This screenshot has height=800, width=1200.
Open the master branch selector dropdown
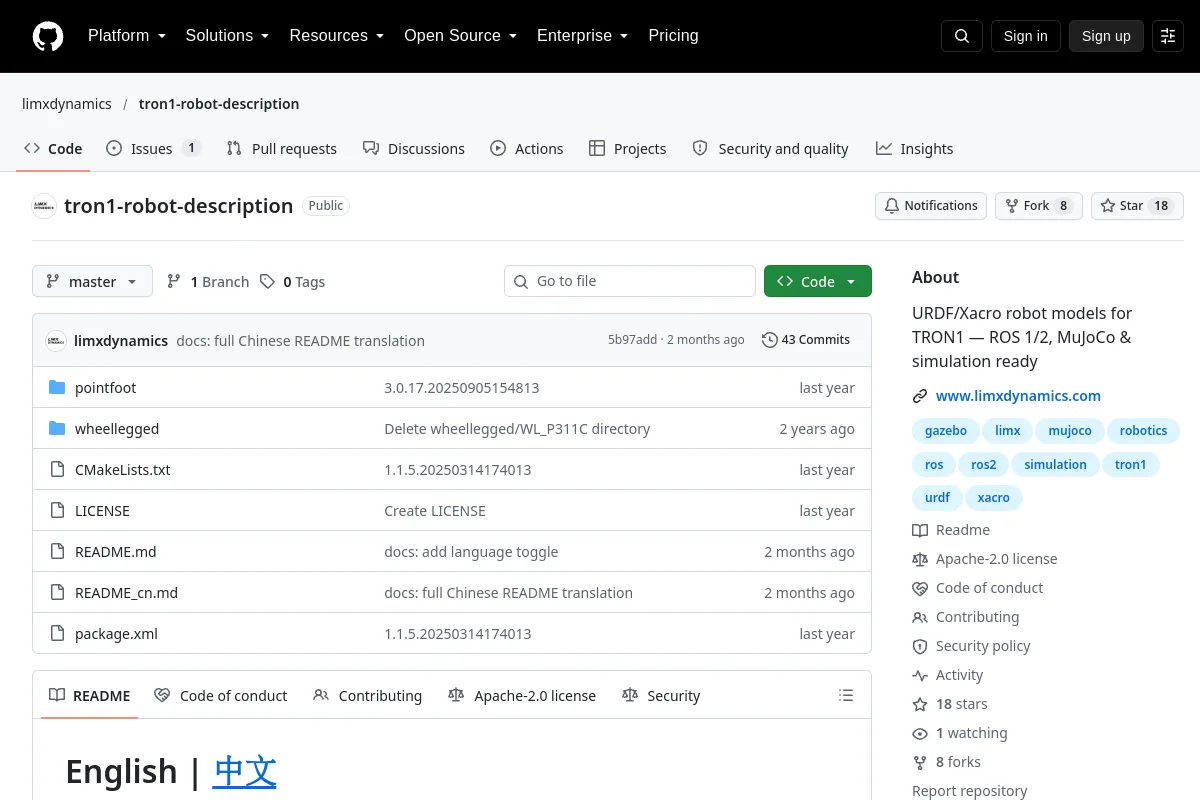click(x=92, y=282)
